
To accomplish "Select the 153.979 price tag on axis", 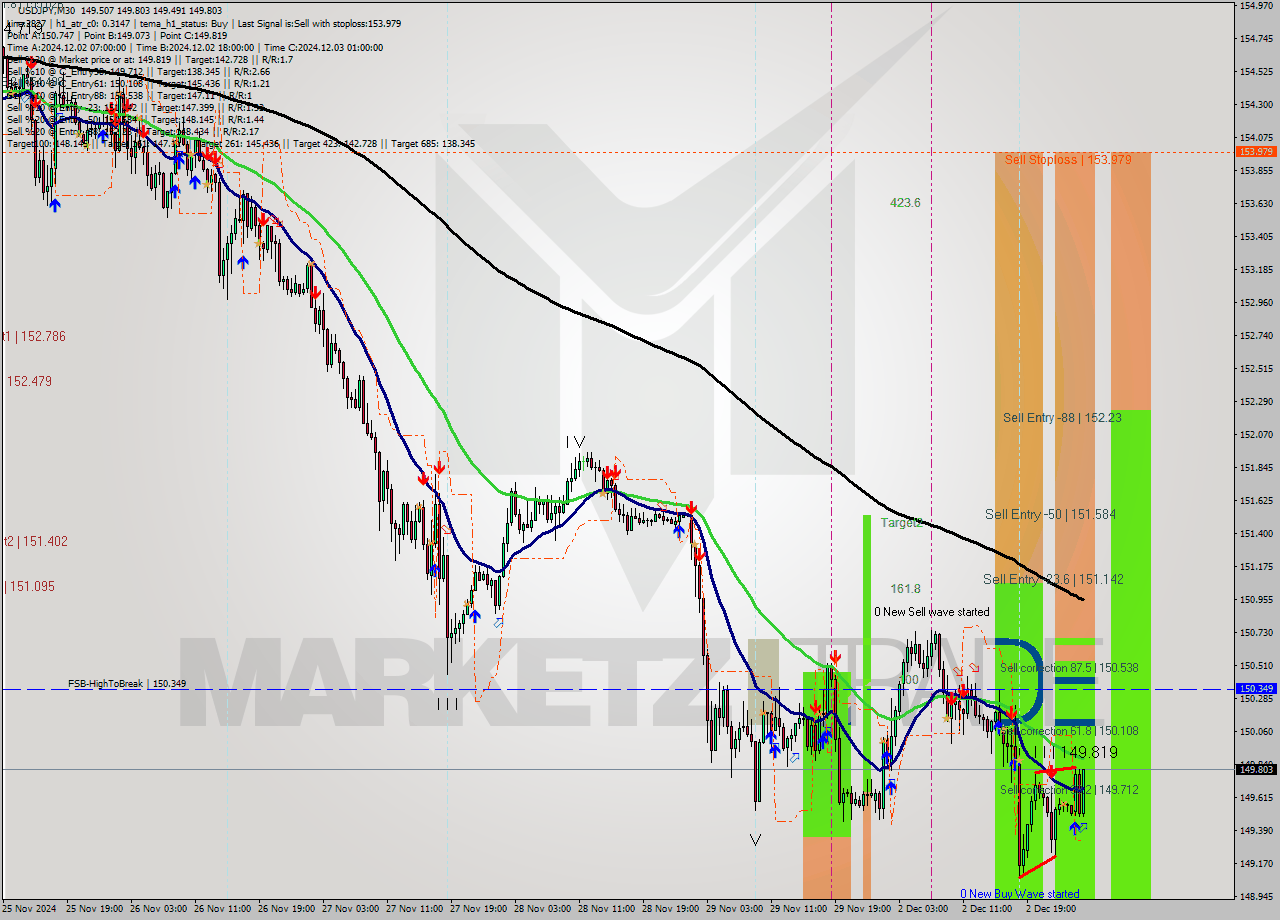I will pos(1256,152).
